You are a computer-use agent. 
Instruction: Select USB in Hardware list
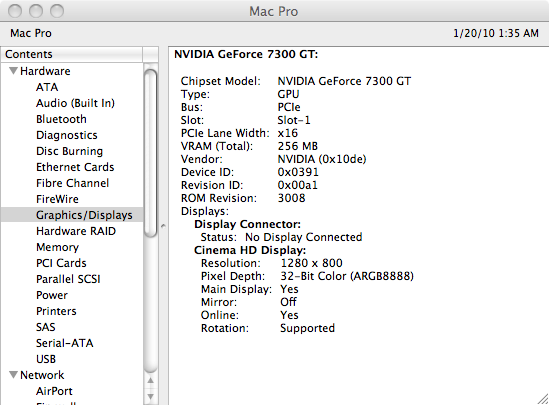tap(46, 359)
